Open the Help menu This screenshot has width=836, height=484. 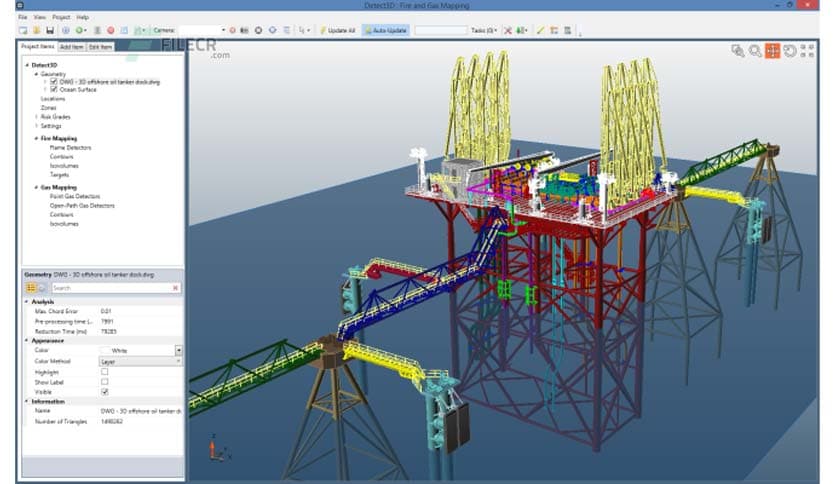(x=83, y=17)
